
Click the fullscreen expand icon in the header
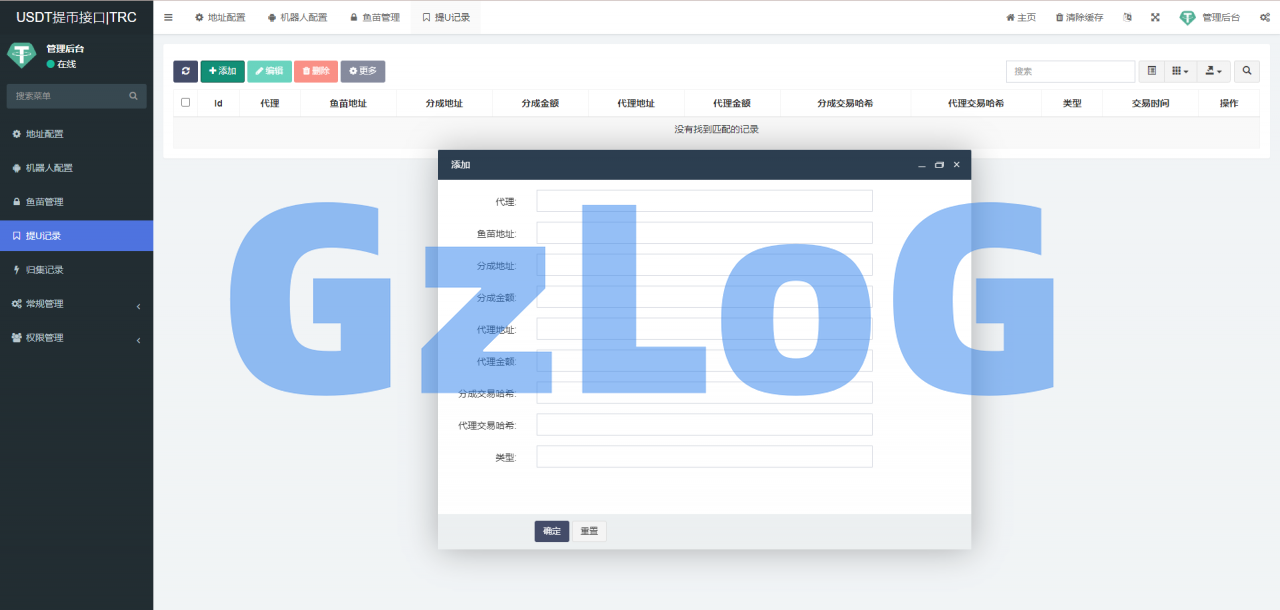click(x=1155, y=17)
